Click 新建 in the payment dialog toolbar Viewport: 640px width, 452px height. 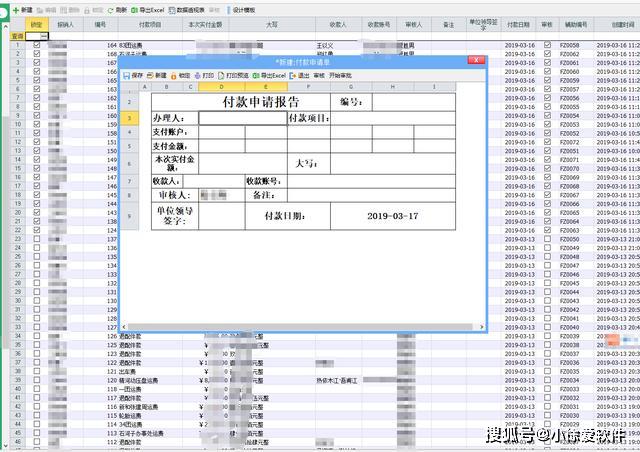pos(157,76)
